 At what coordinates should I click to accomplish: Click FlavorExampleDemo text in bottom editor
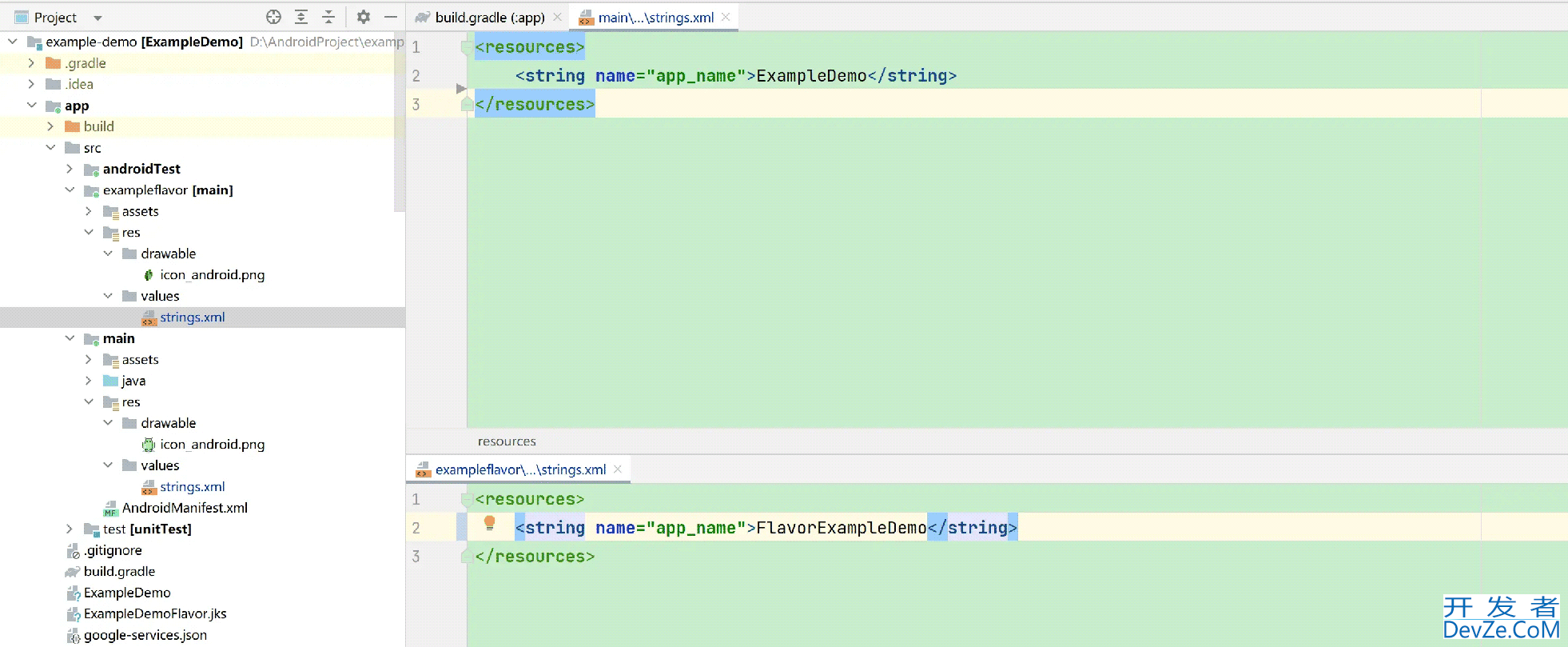[842, 528]
